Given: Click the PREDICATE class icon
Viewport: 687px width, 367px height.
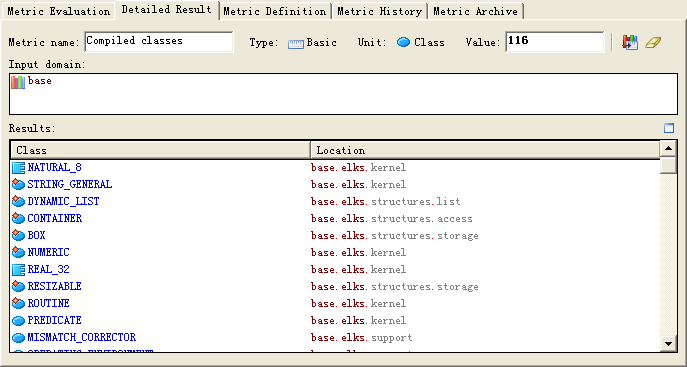Looking at the screenshot, I should pos(18,321).
